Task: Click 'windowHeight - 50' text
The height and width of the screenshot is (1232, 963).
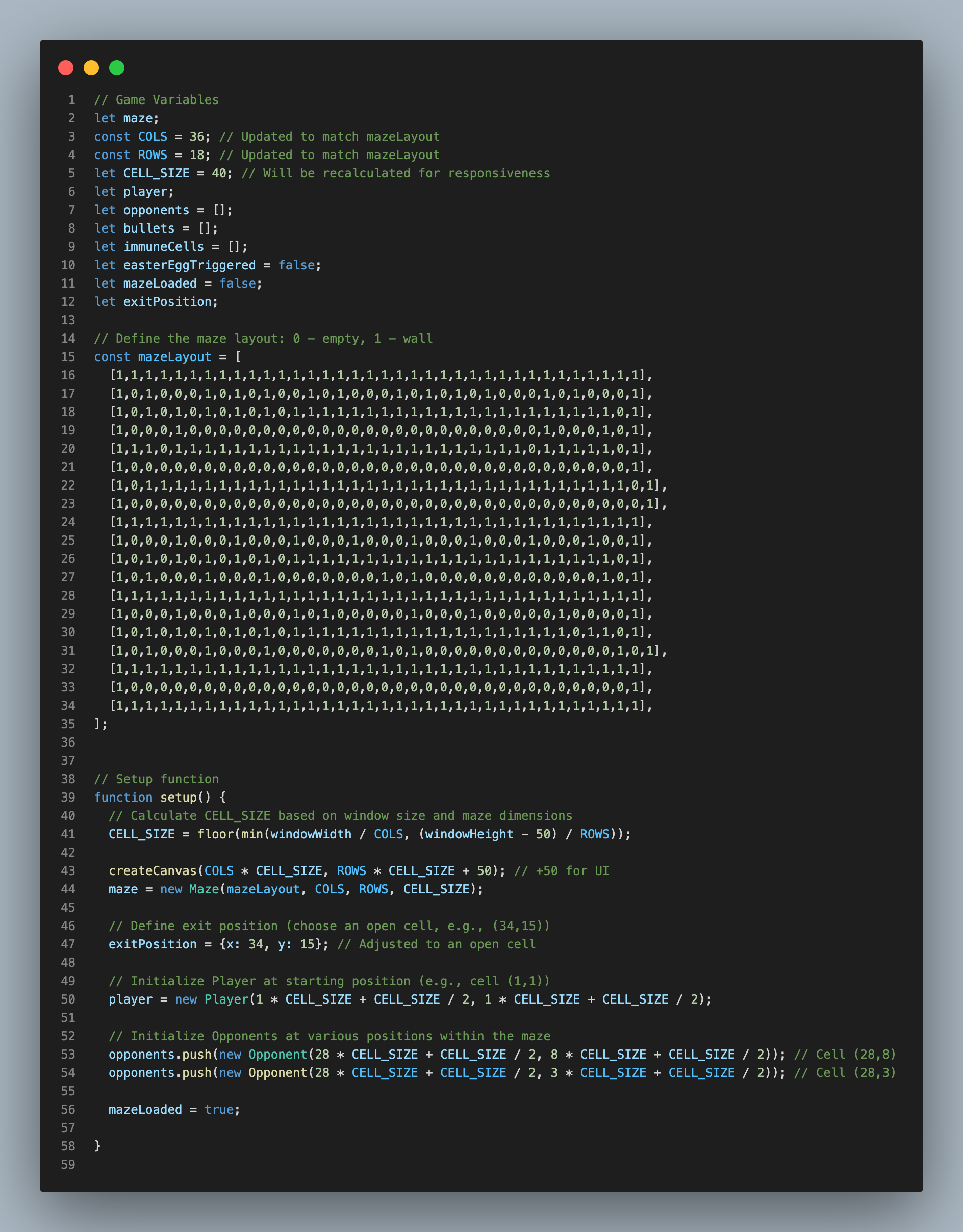Action: pos(488,834)
